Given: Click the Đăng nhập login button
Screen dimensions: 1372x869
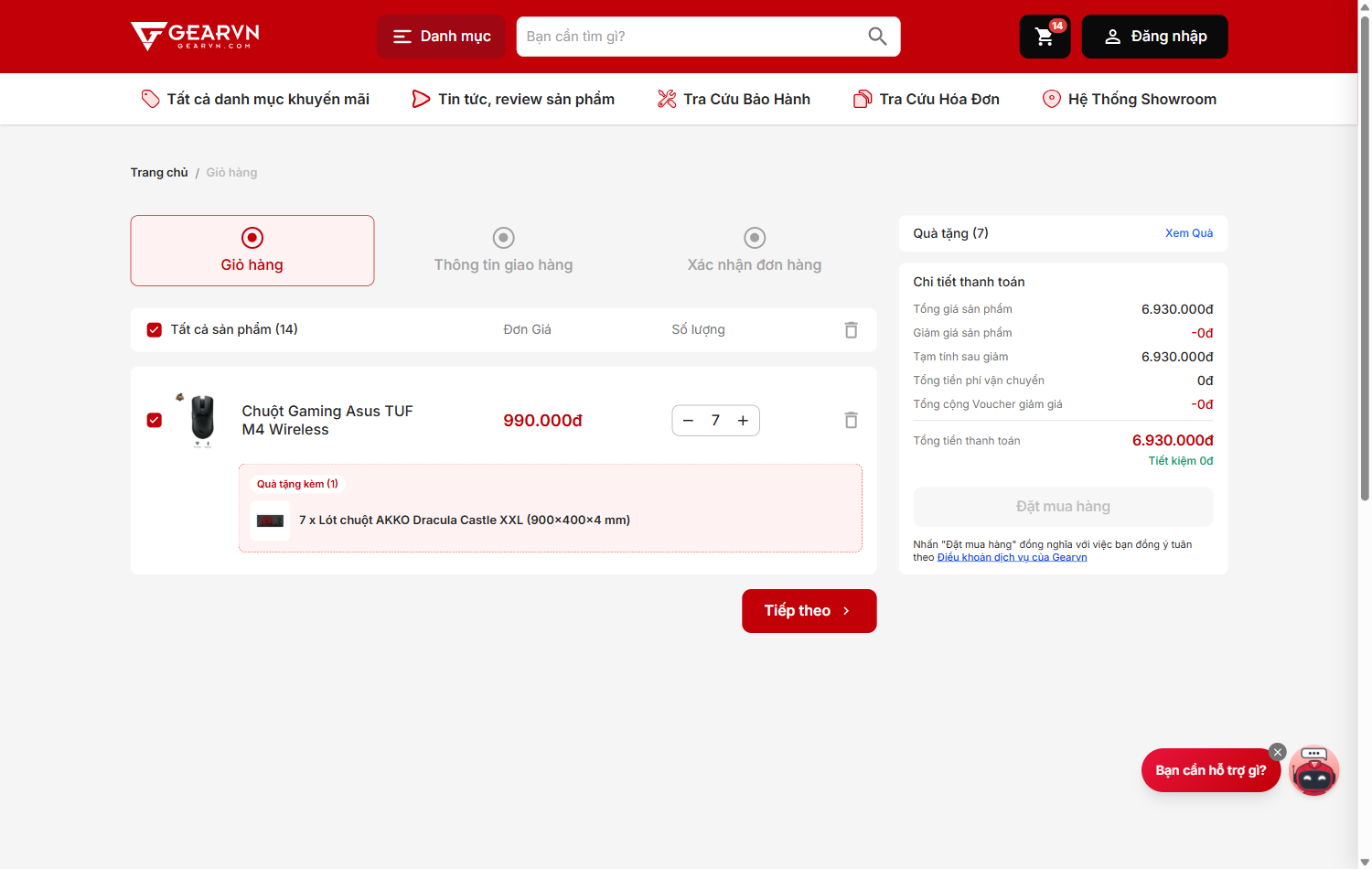Looking at the screenshot, I should point(1154,37).
